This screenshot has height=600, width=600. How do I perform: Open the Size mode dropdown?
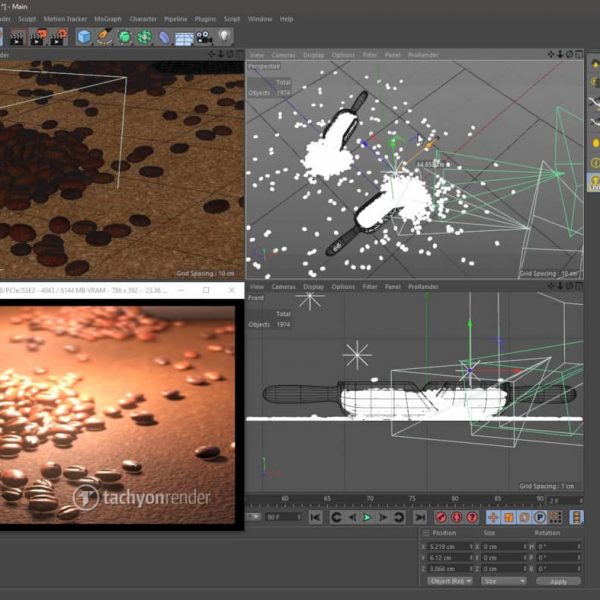(x=503, y=581)
